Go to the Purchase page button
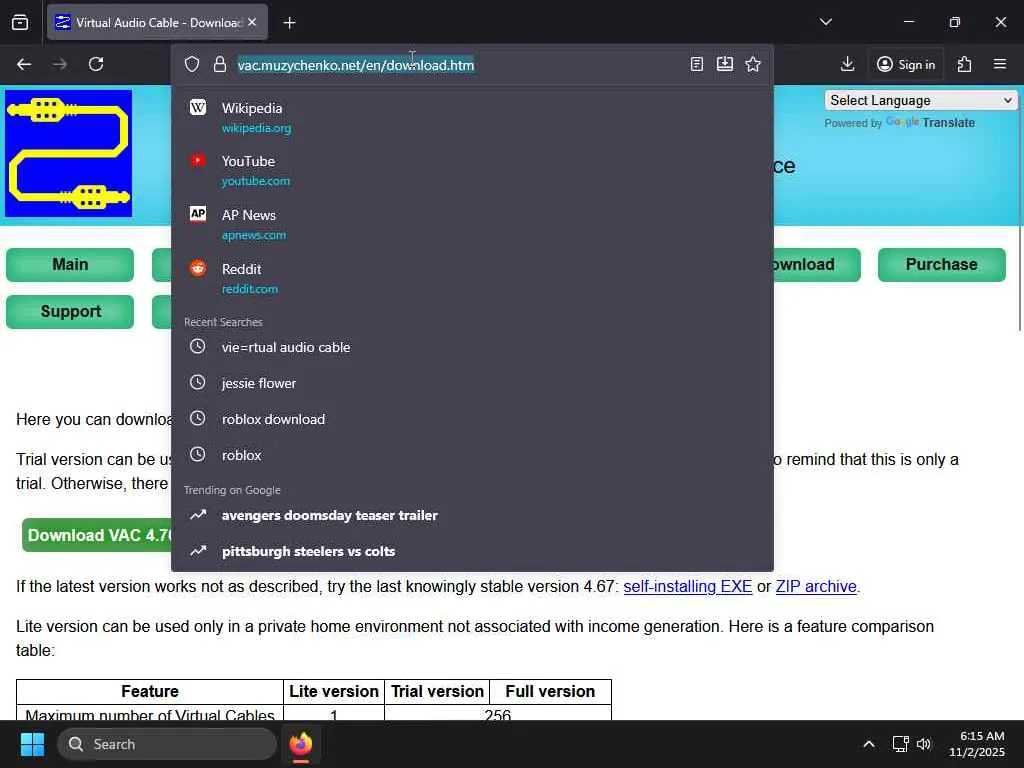 941,264
